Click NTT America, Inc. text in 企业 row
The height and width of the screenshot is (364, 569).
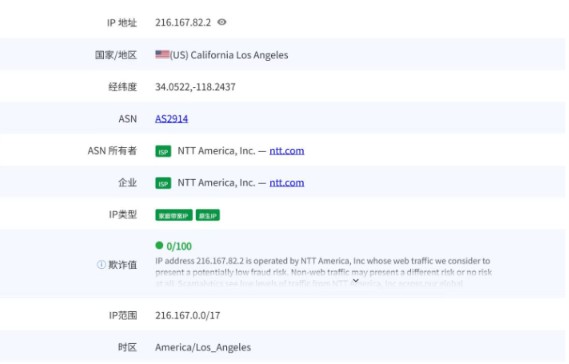click(x=216, y=183)
